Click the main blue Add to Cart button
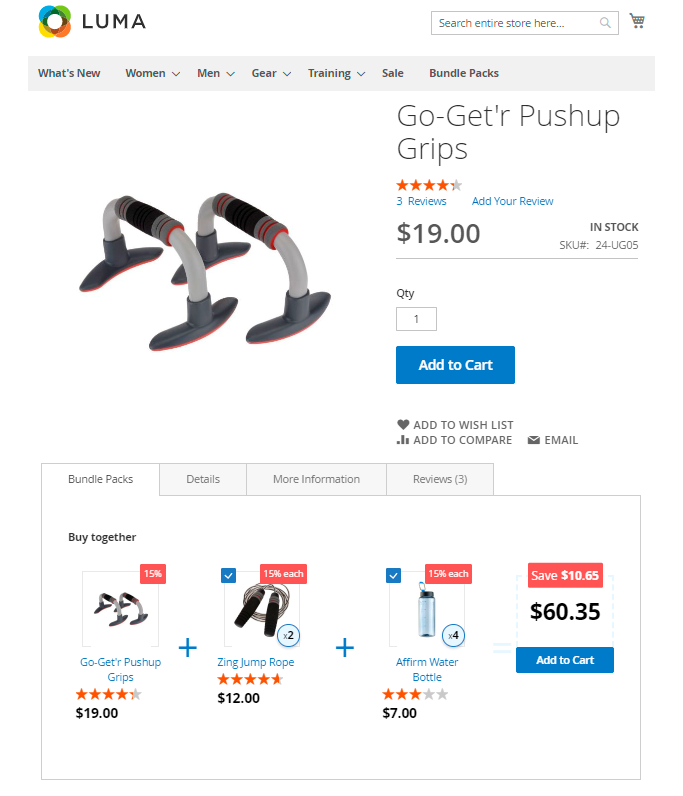This screenshot has height=796, width=683. [455, 365]
